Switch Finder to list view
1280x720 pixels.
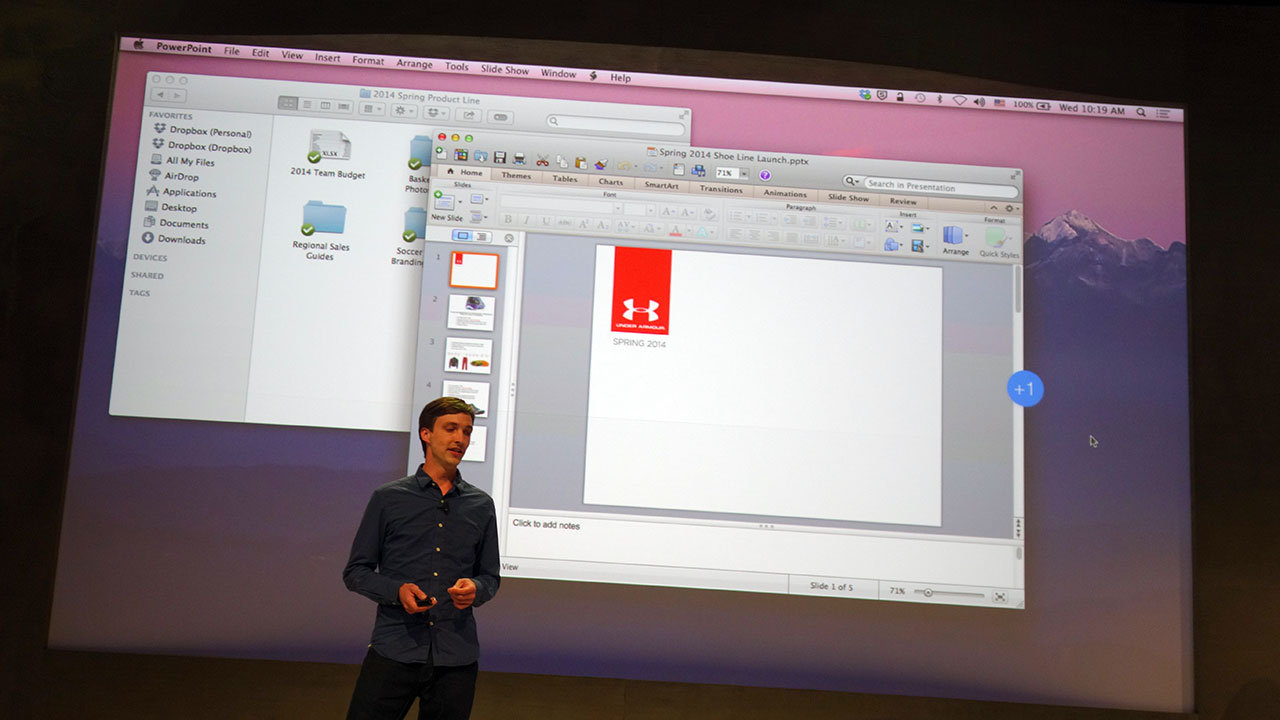click(307, 104)
